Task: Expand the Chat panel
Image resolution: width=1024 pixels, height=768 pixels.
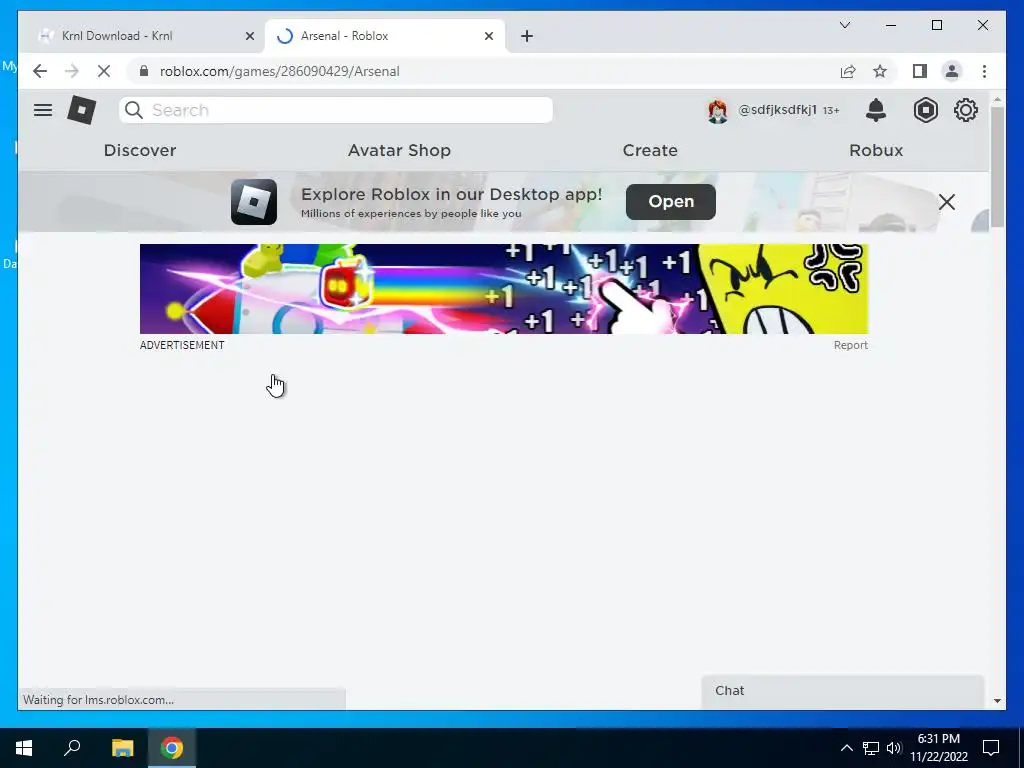Action: pos(842,691)
